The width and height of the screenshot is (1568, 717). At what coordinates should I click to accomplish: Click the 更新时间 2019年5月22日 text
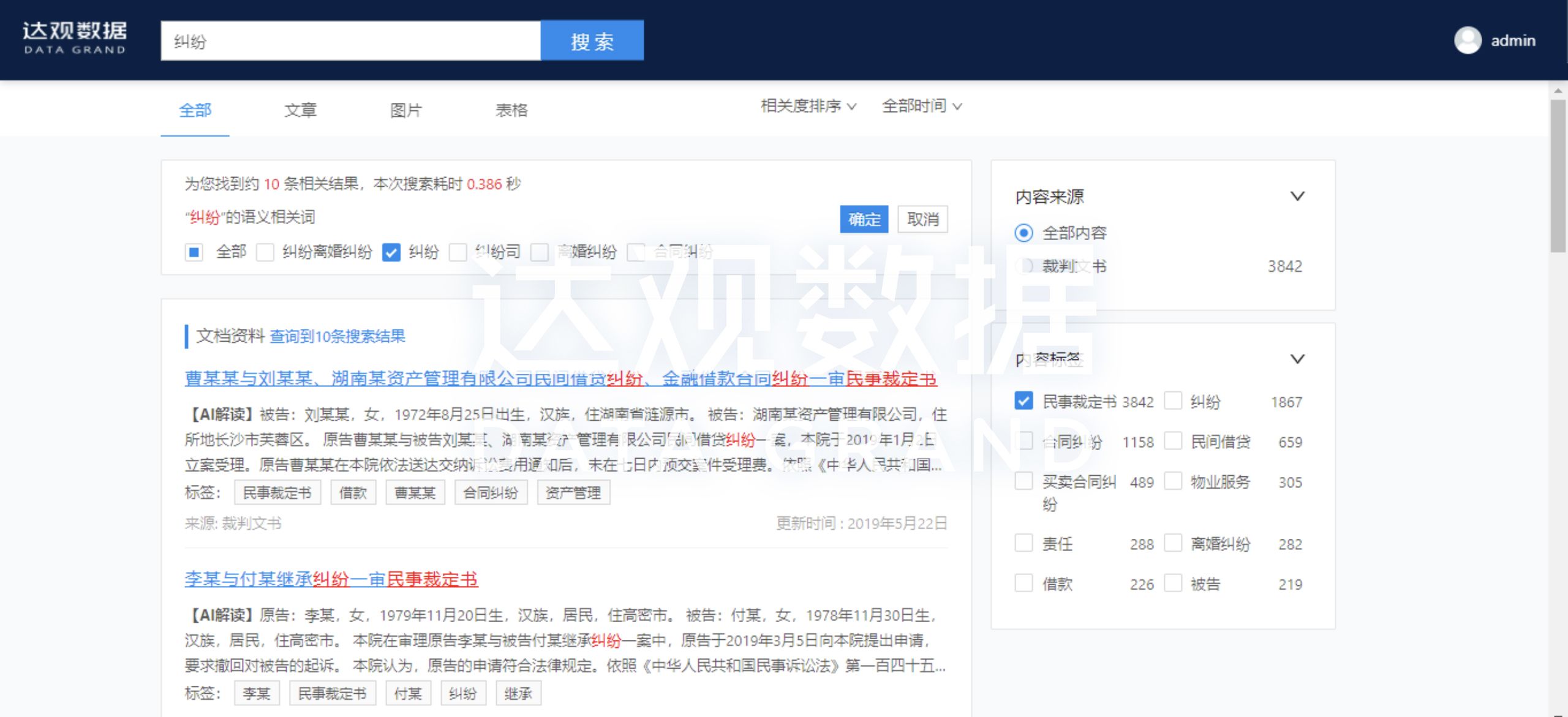point(861,524)
